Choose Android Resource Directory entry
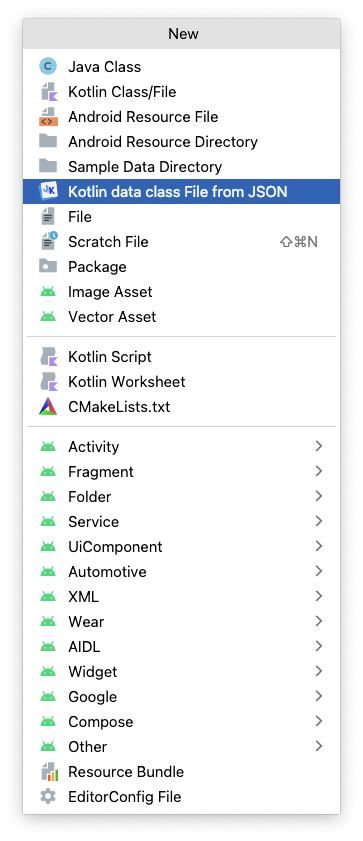The image size is (363, 841). (x=181, y=142)
